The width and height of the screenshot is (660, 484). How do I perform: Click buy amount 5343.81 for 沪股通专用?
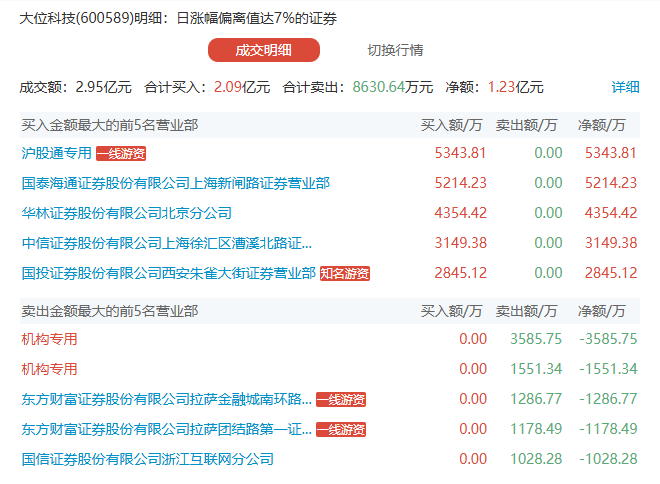[460, 153]
